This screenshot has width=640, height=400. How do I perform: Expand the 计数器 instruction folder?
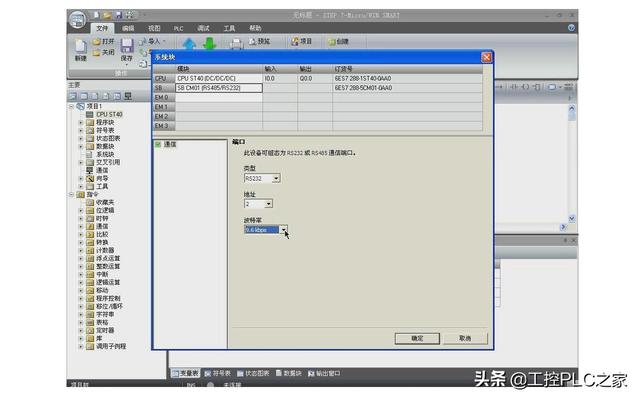(81, 250)
